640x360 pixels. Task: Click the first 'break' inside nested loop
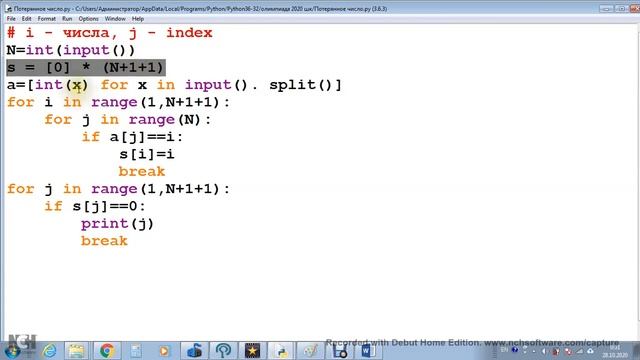pos(142,171)
